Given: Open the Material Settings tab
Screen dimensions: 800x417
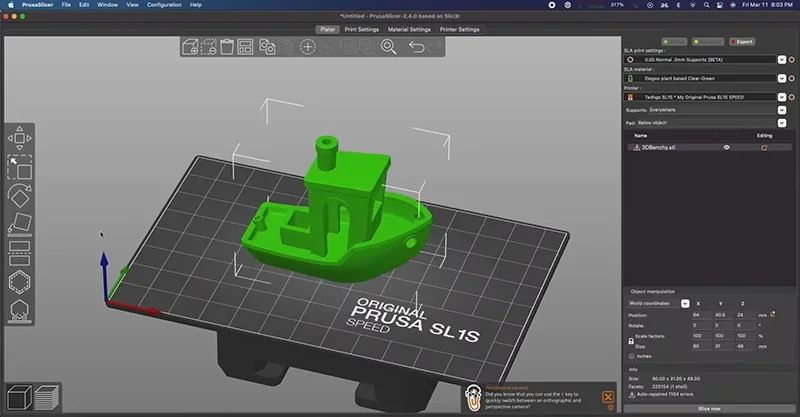Looking at the screenshot, I should [409, 30].
